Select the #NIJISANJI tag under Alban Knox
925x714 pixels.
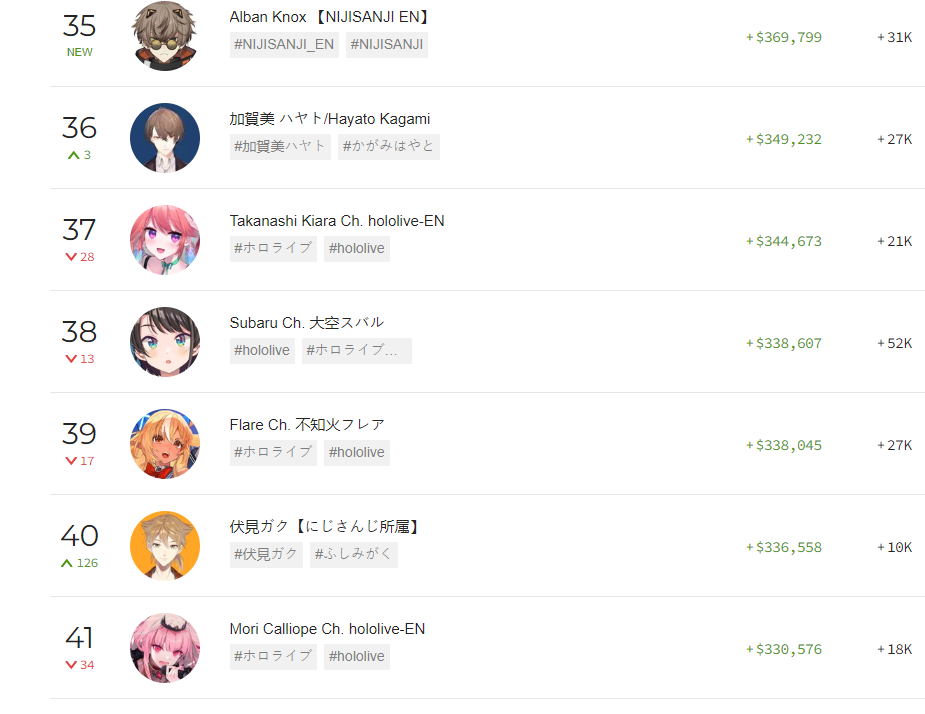(387, 45)
